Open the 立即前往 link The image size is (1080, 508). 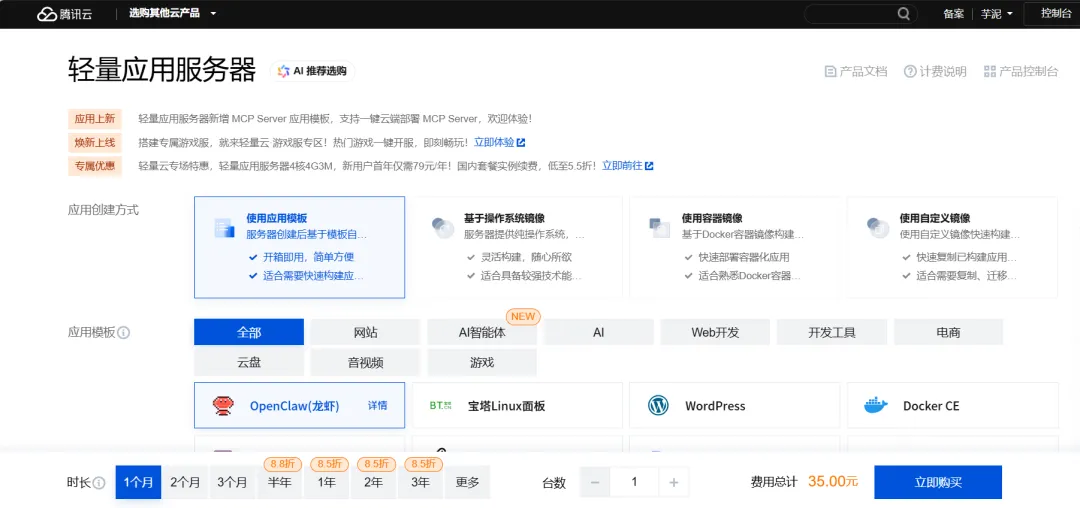pyautogui.click(x=622, y=166)
